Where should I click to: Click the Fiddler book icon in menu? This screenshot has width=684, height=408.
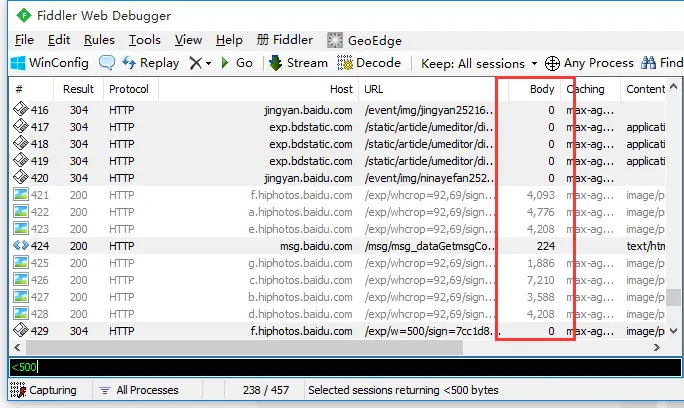point(263,40)
